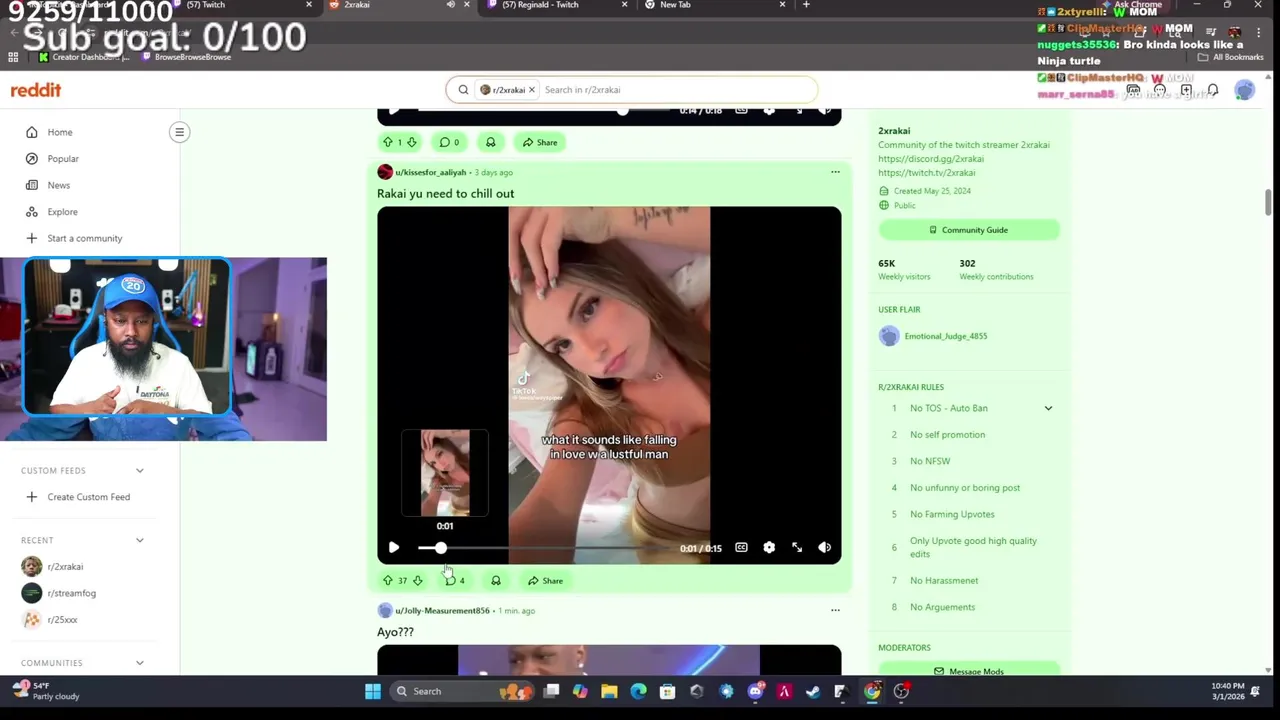Open Discord from the taskbar
The image size is (1280, 720).
755,691
